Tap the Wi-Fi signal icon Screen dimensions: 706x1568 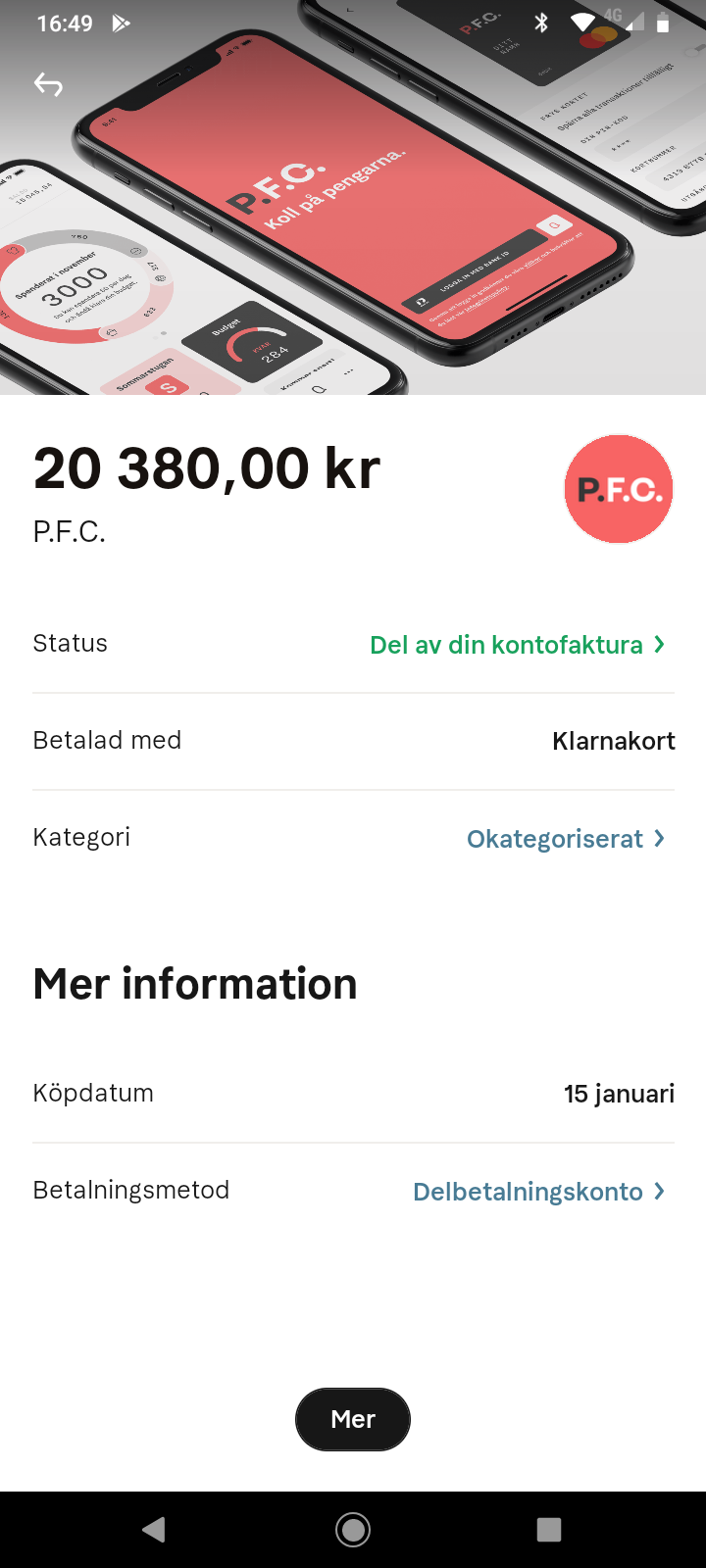tap(582, 23)
